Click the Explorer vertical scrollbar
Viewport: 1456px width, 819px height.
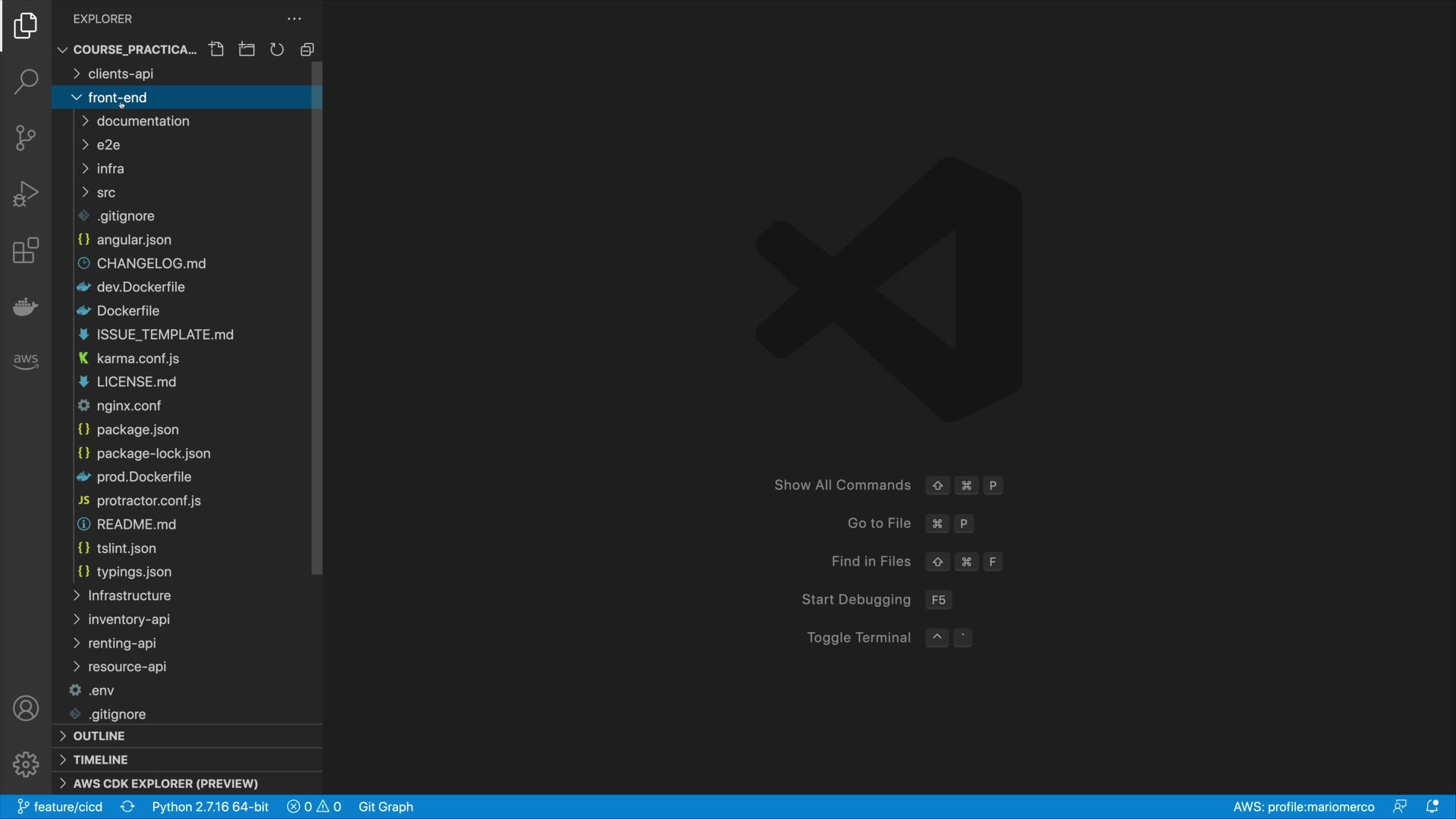point(317,318)
